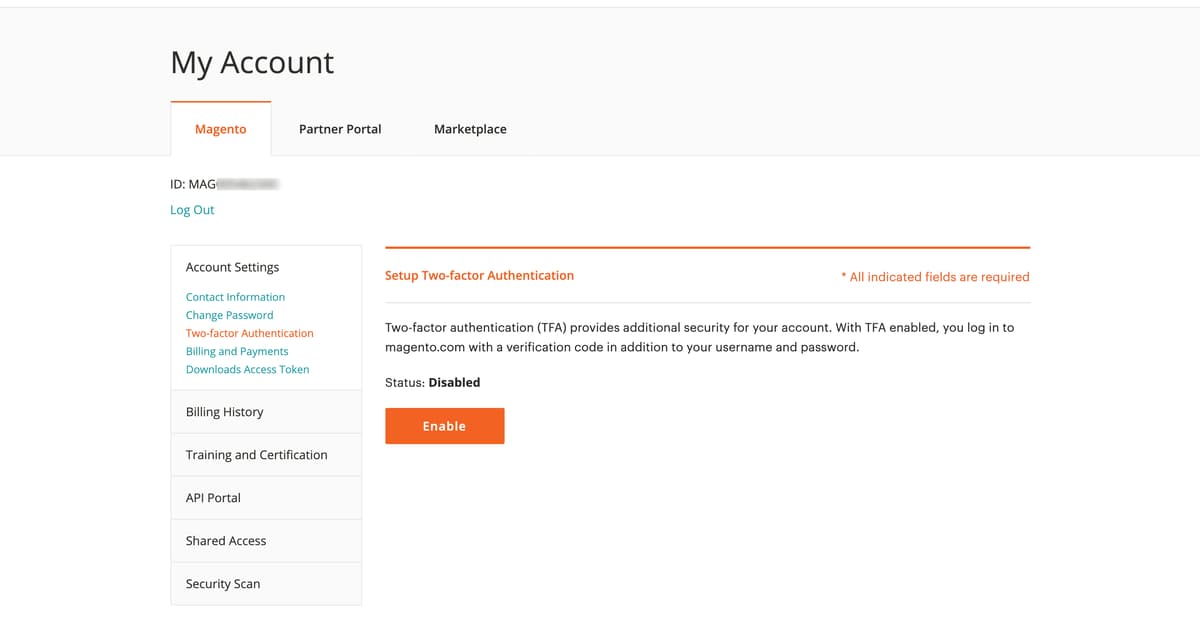
Task: Navigate to Downloads Access Token
Action: point(247,369)
